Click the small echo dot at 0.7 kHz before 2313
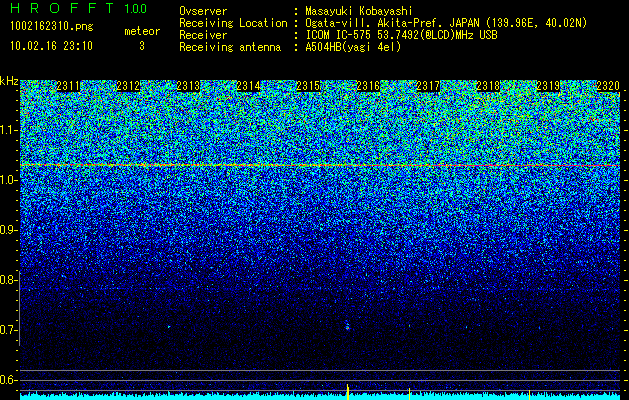The height and width of the screenshot is (400, 629). coord(169,327)
